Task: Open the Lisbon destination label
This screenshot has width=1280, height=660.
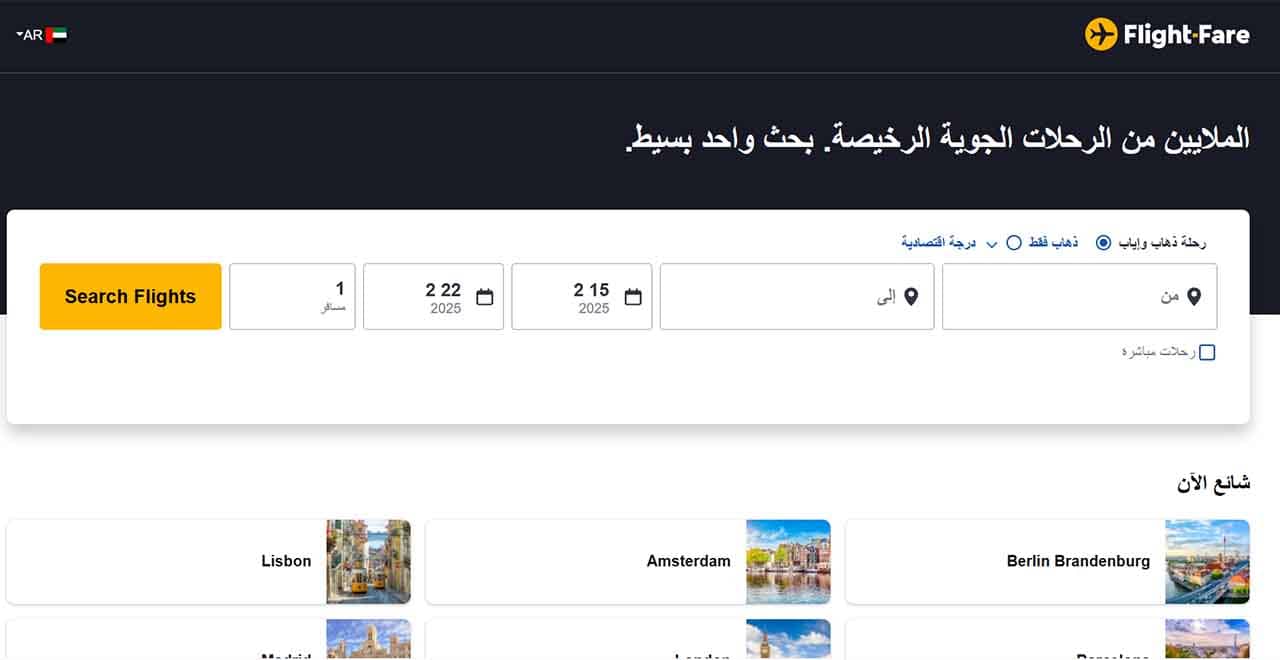Action: tap(286, 561)
